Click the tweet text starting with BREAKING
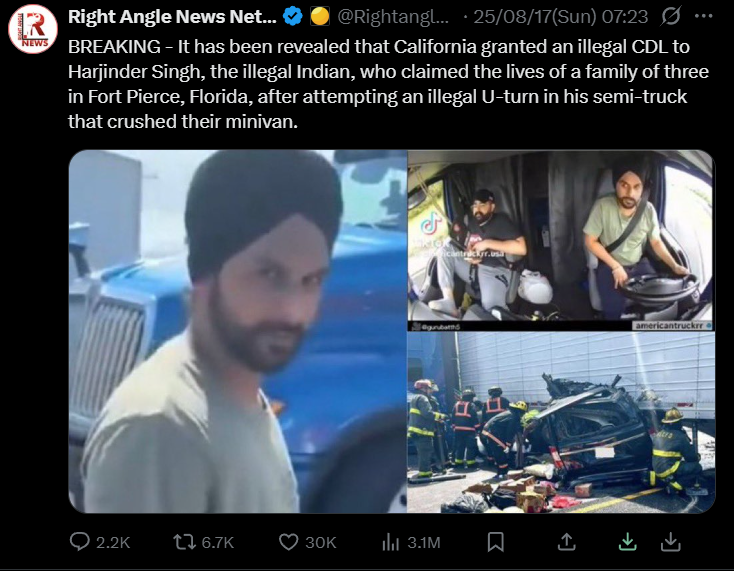The width and height of the screenshot is (734, 571). [x=388, y=84]
